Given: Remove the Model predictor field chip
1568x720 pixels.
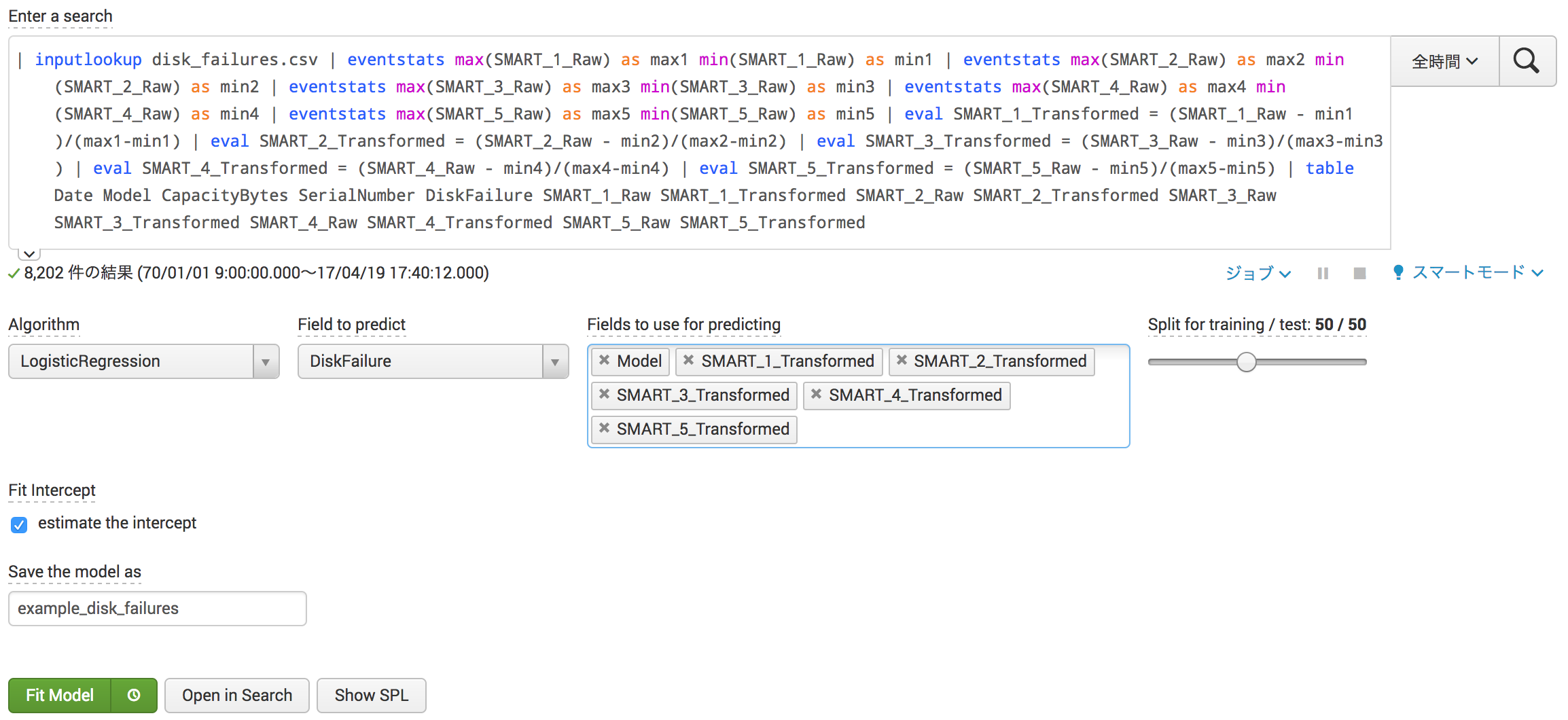Looking at the screenshot, I should click(x=606, y=361).
